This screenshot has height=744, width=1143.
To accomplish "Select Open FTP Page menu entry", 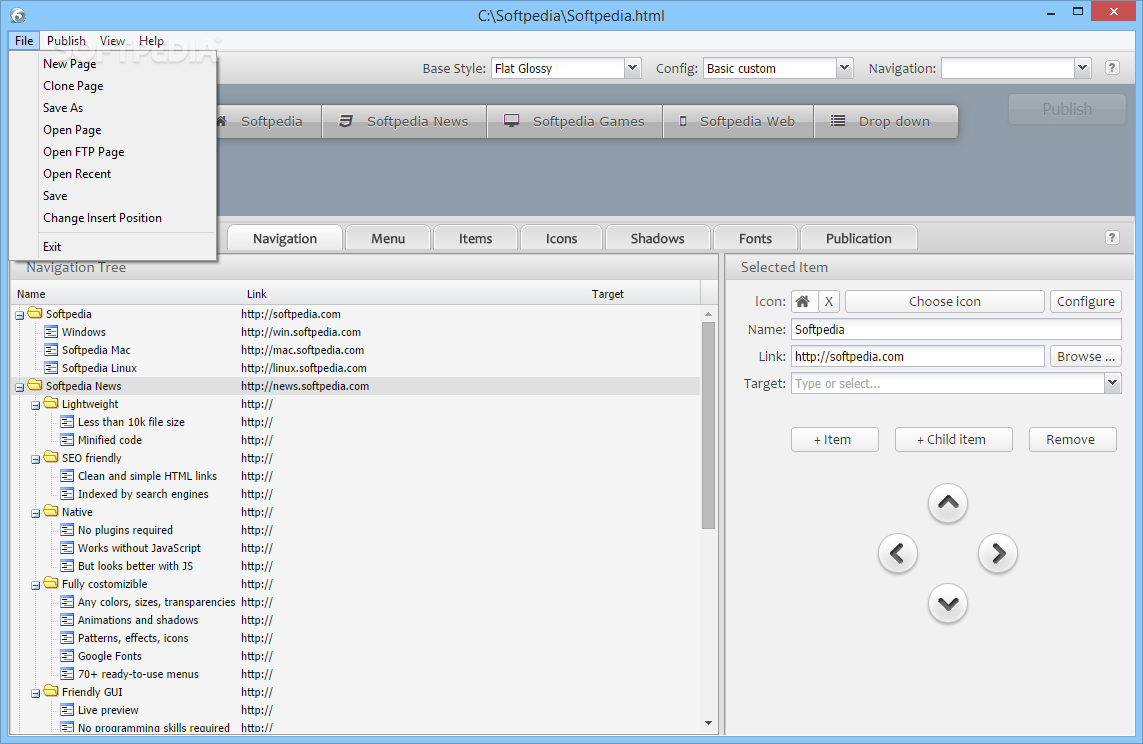I will click(x=113, y=152).
